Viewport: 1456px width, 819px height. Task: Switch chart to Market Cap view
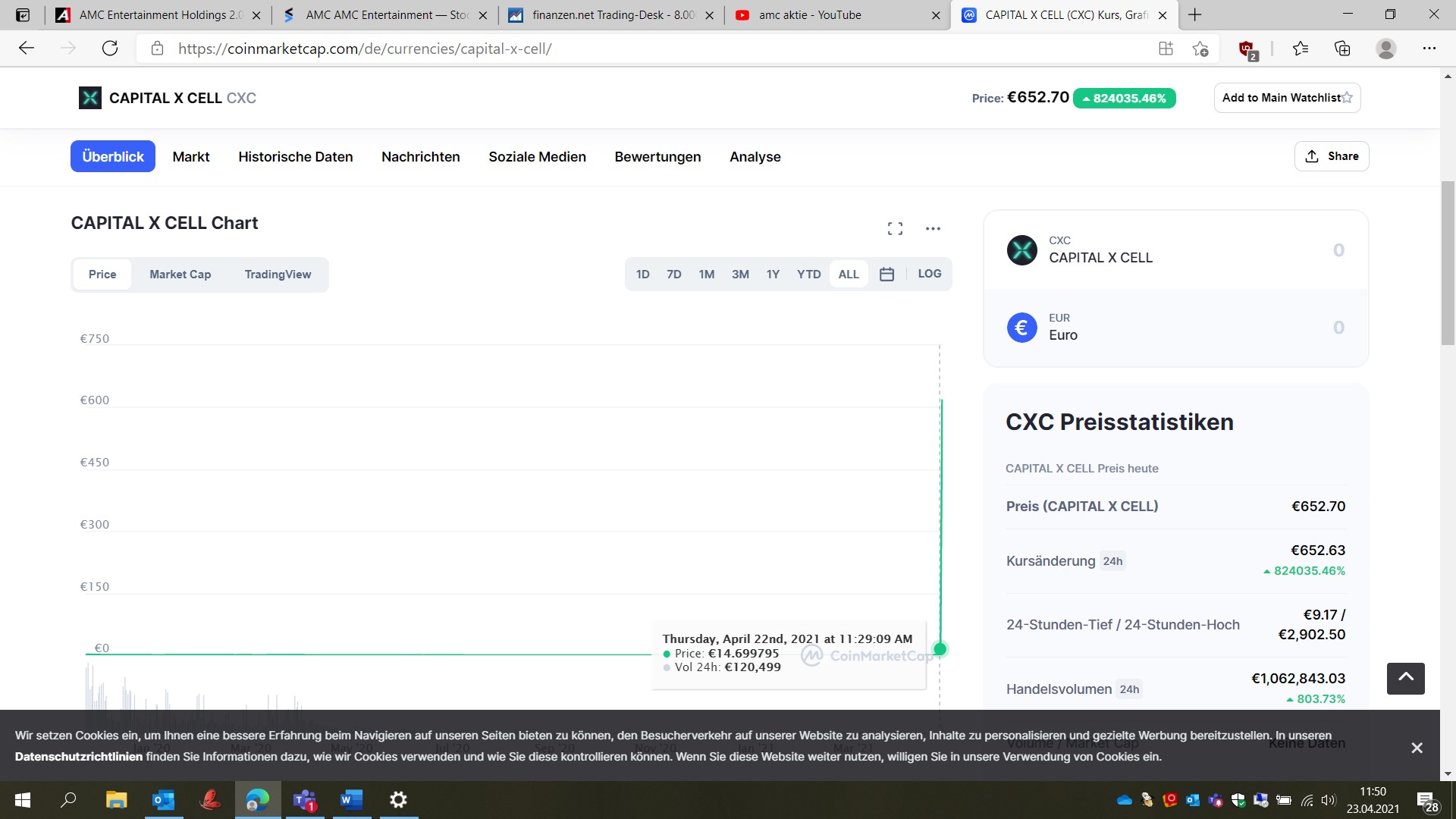pyautogui.click(x=180, y=274)
